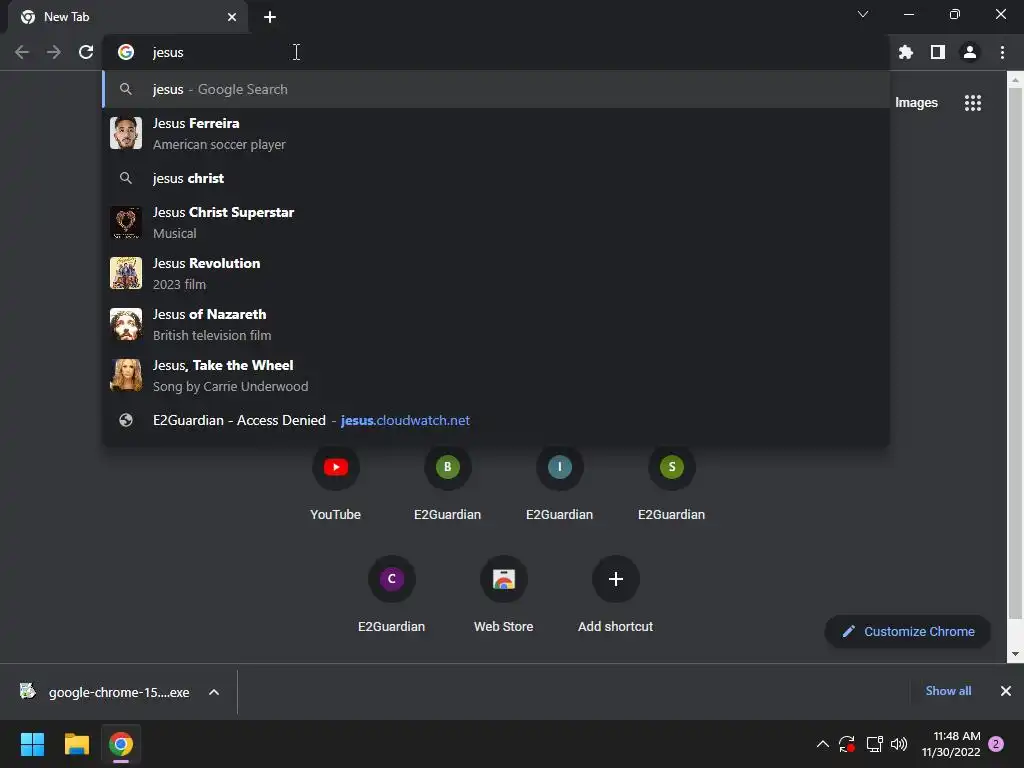Open the YouTube shortcut
The image size is (1024, 768).
336,484
